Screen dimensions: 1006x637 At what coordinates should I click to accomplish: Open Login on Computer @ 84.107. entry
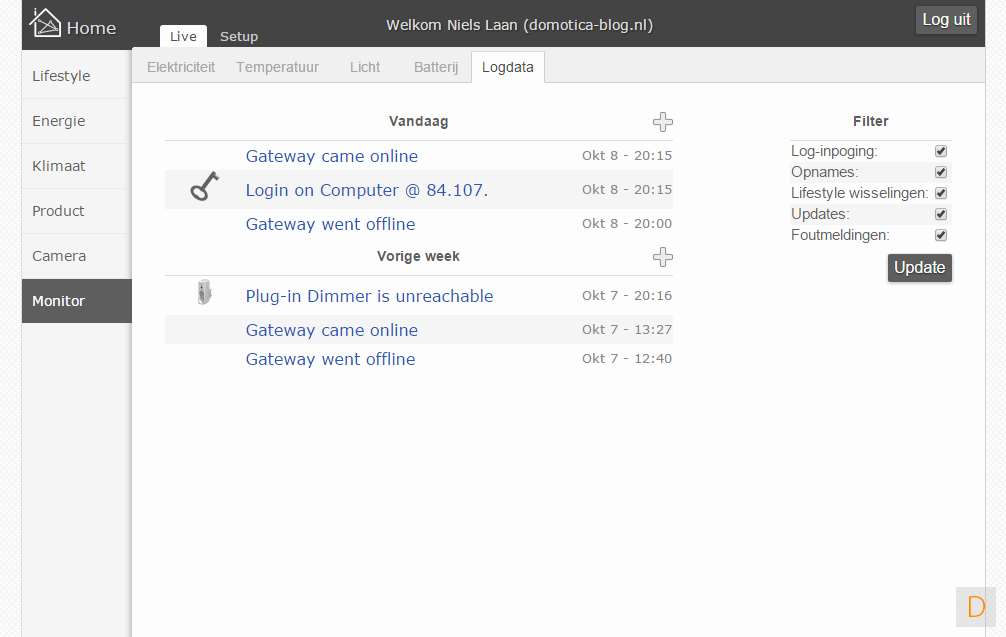pyautogui.click(x=366, y=190)
